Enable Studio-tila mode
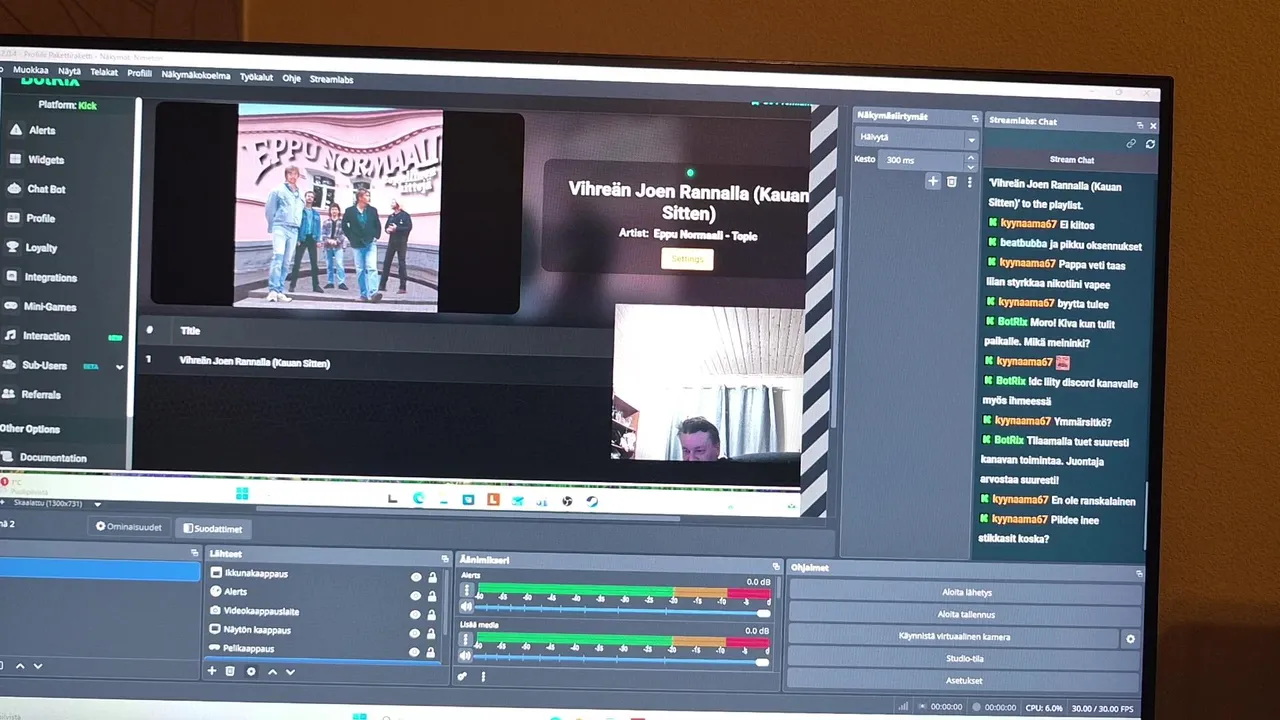The image size is (1280, 720). tap(965, 659)
